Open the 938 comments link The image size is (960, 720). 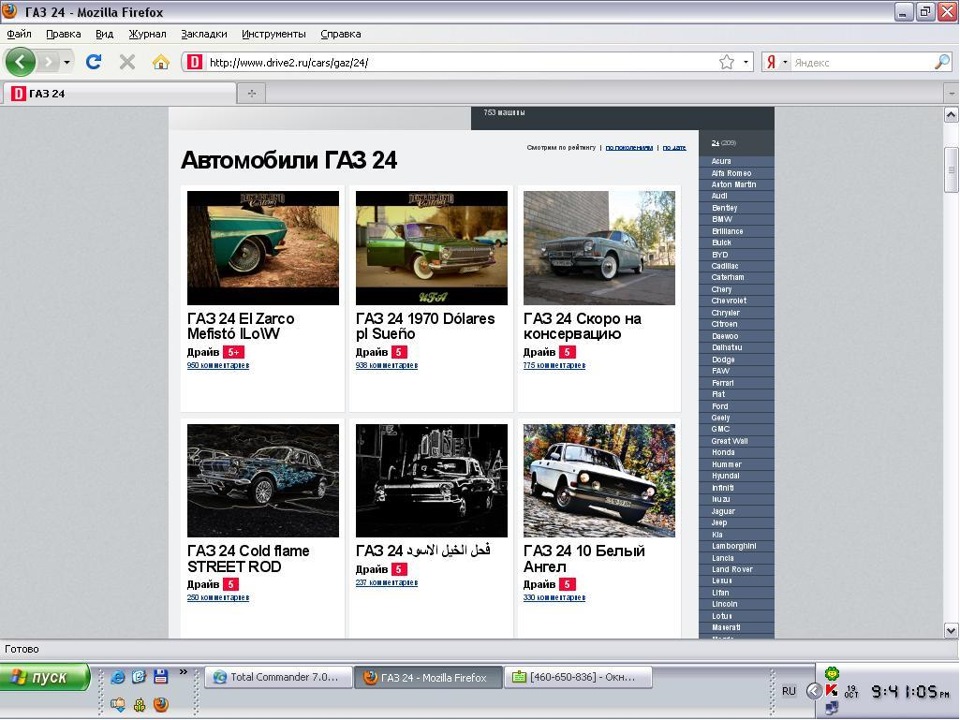click(x=386, y=366)
